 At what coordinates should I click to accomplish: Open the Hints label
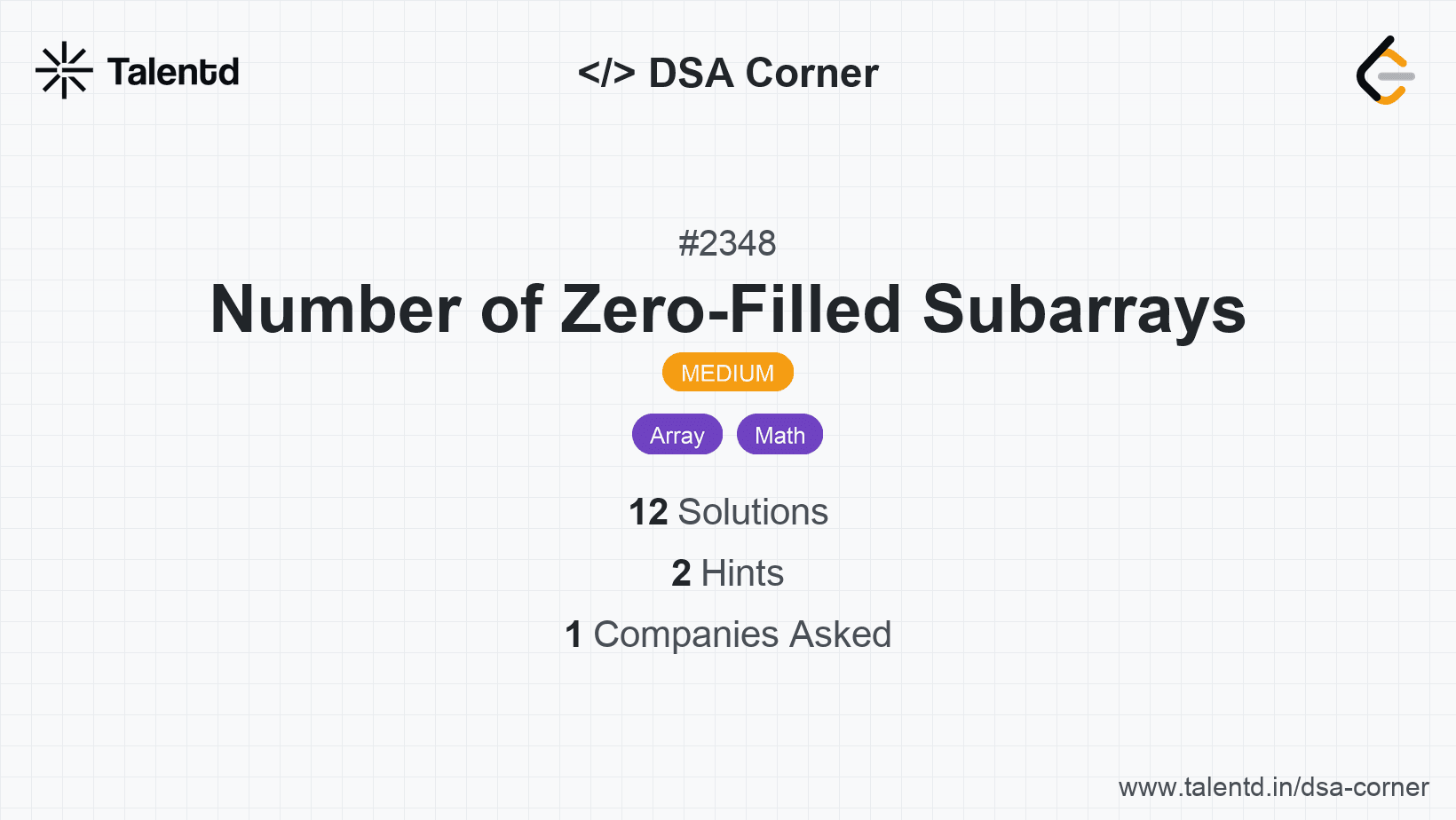(x=742, y=573)
